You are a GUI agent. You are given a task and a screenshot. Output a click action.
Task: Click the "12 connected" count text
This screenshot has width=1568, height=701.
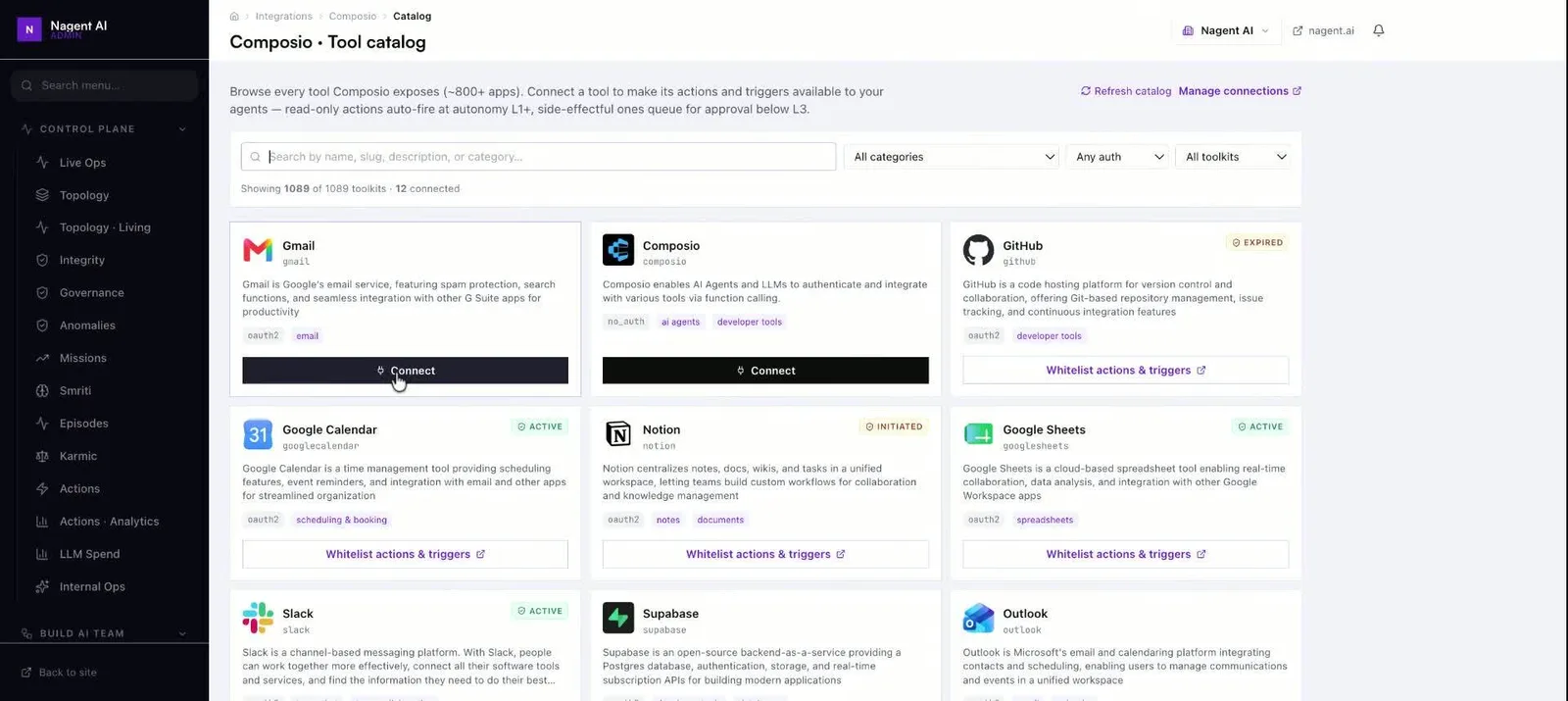(x=427, y=188)
